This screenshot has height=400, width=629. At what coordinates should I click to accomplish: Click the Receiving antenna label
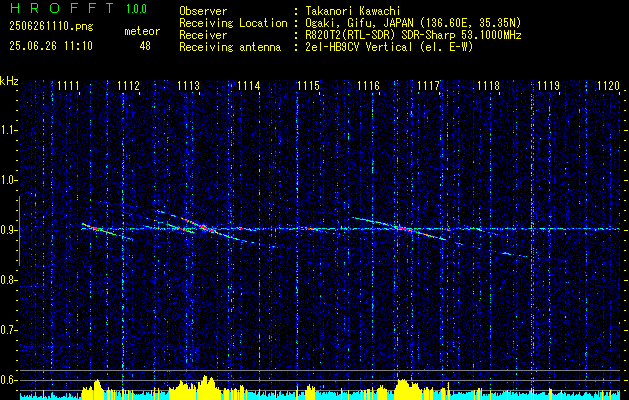230,47
